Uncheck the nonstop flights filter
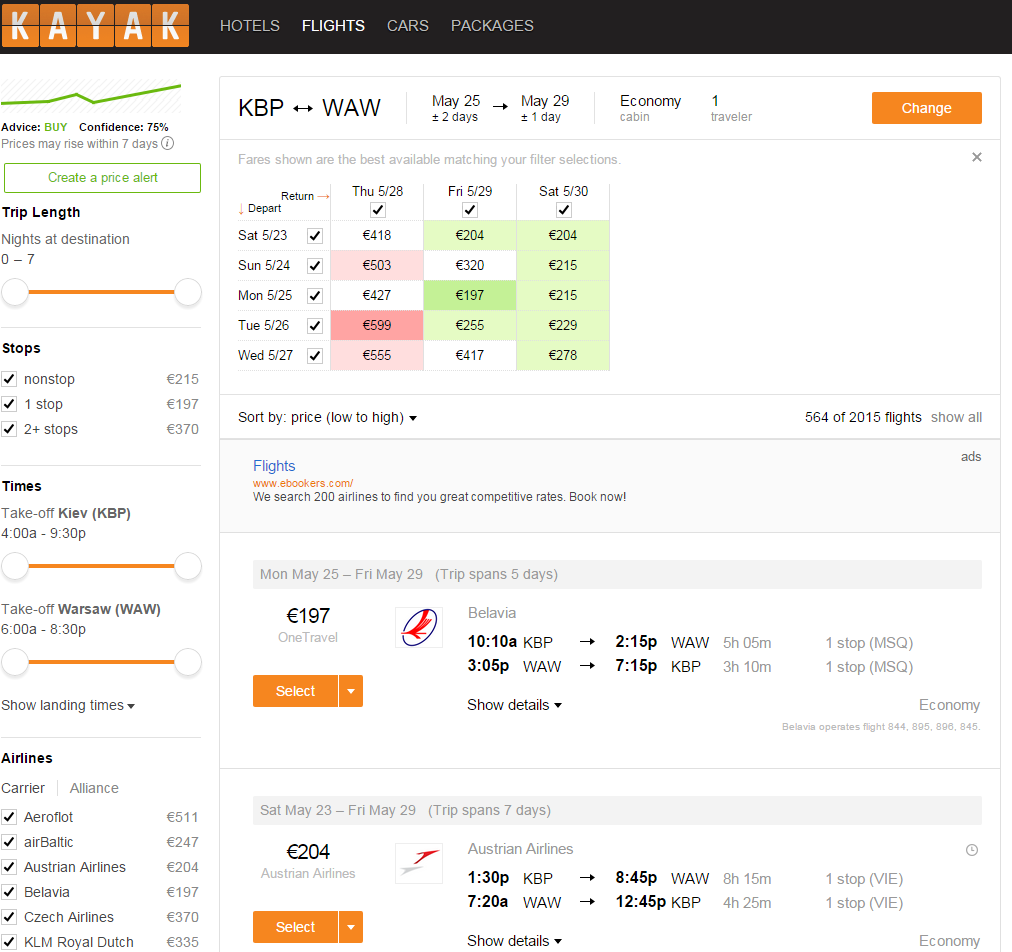The height and width of the screenshot is (952, 1012). 9,379
